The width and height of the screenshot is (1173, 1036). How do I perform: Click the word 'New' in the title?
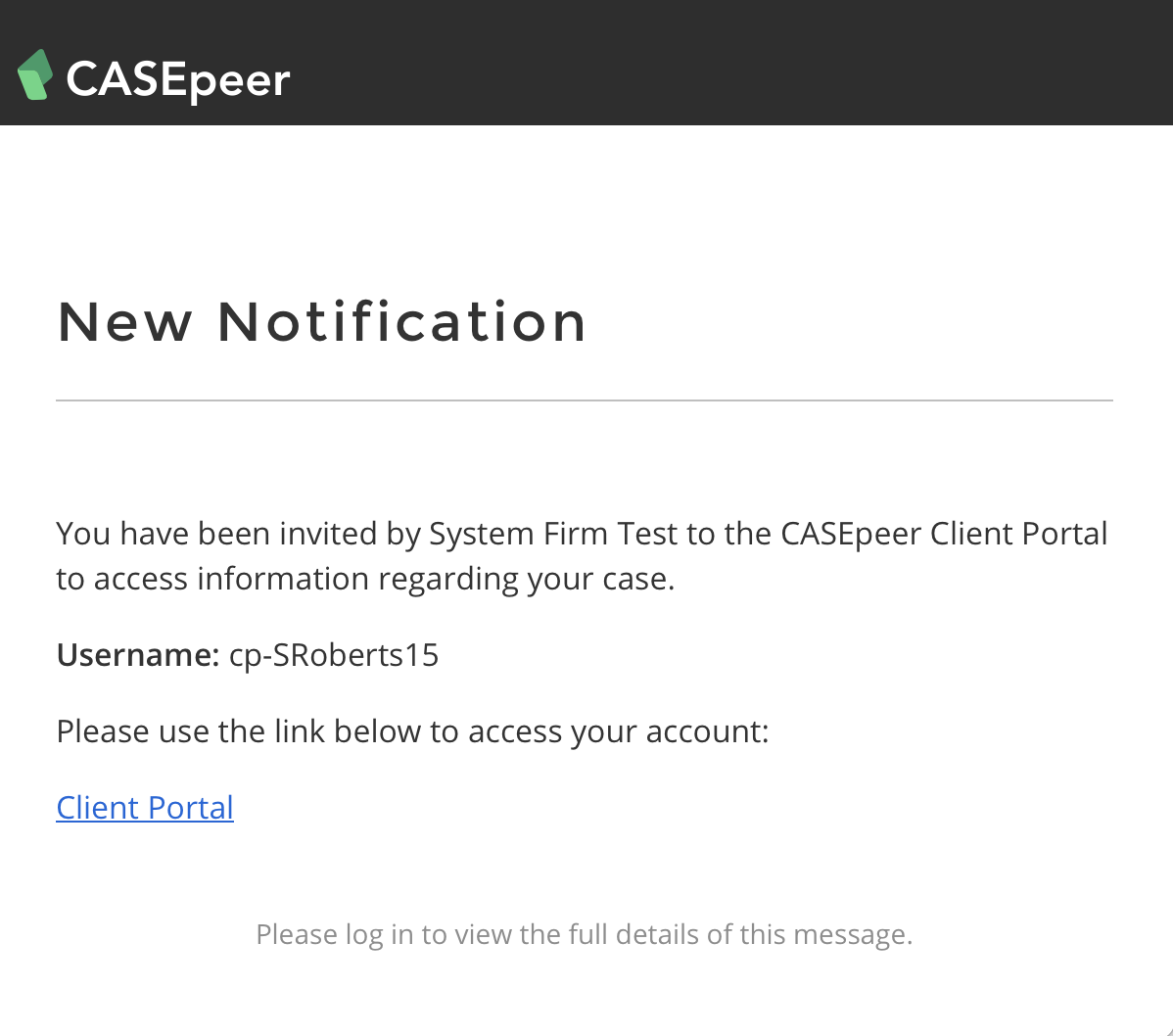tap(124, 322)
